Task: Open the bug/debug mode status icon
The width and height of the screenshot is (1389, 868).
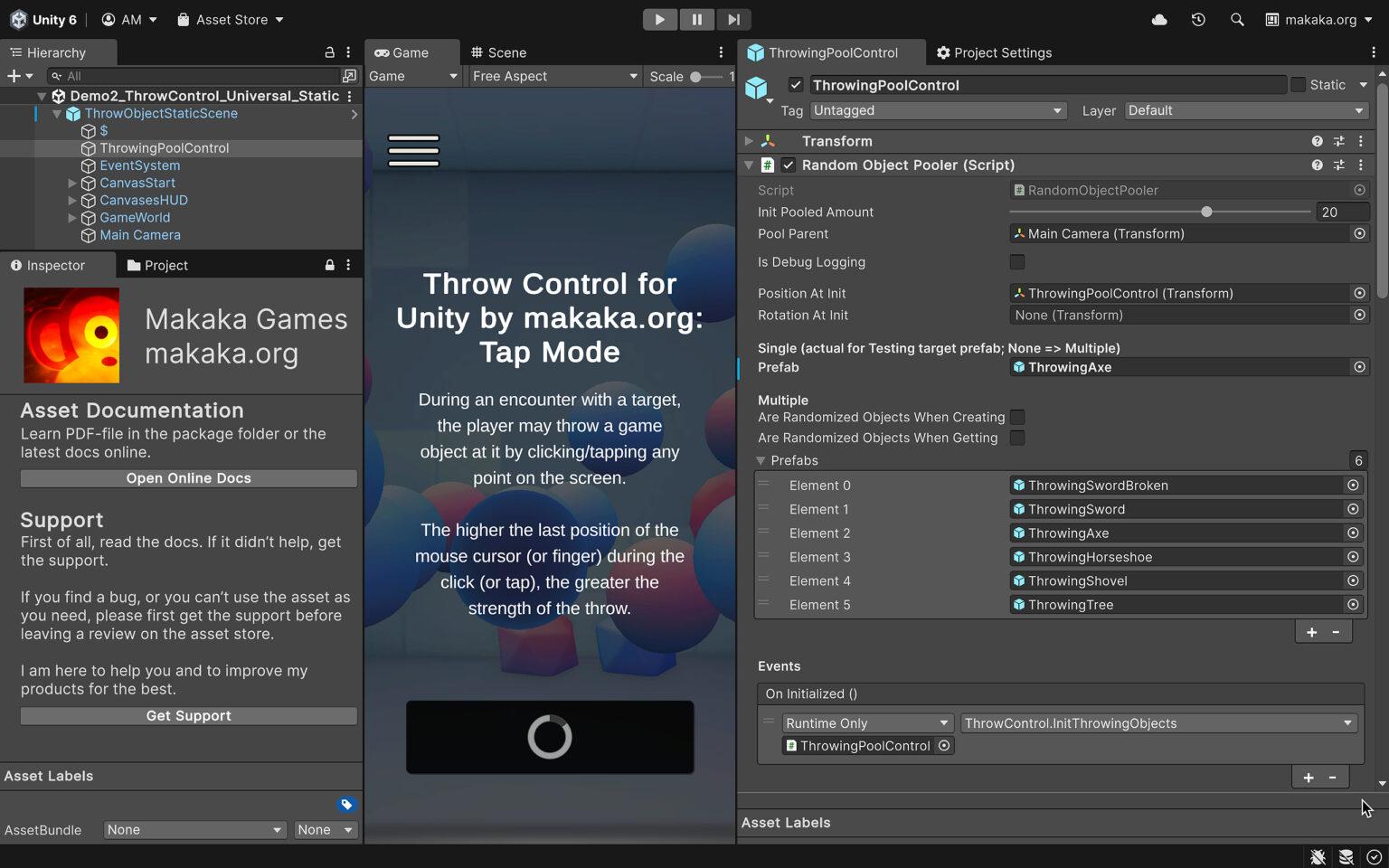Action: 1318,857
